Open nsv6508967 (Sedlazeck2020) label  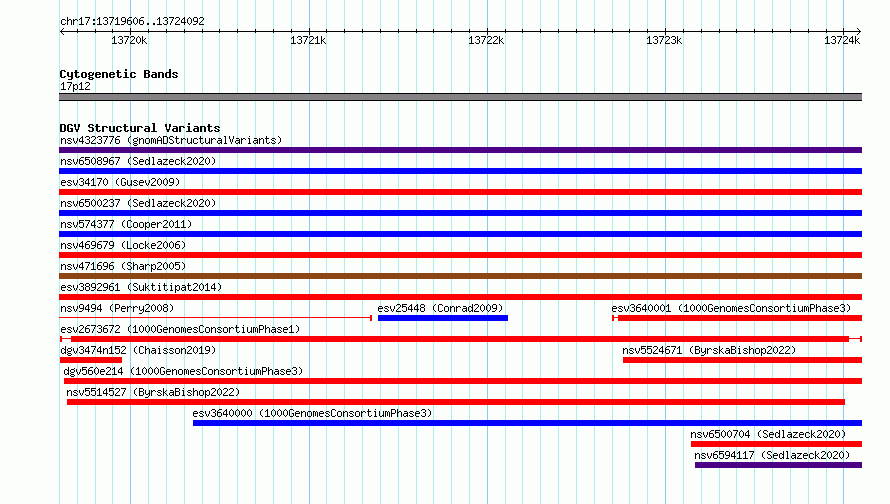(138, 161)
